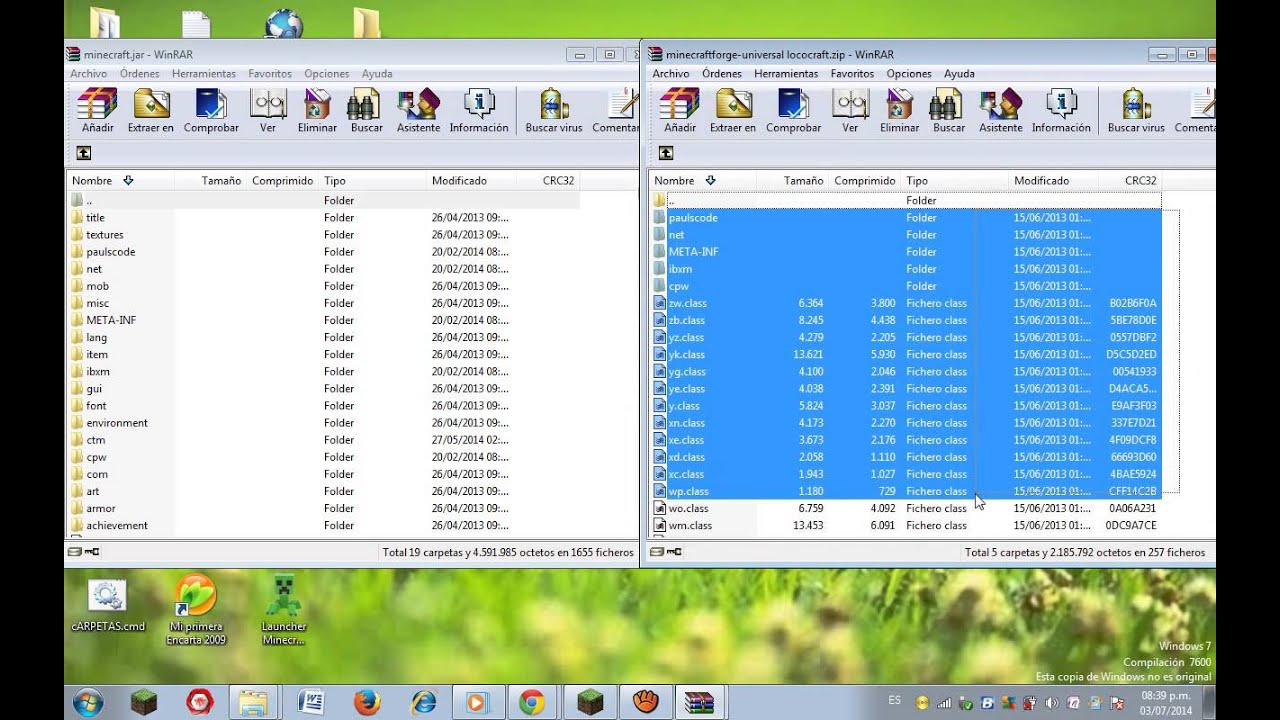Open Ayuda menu in minecraftforge zip window

[x=959, y=74]
